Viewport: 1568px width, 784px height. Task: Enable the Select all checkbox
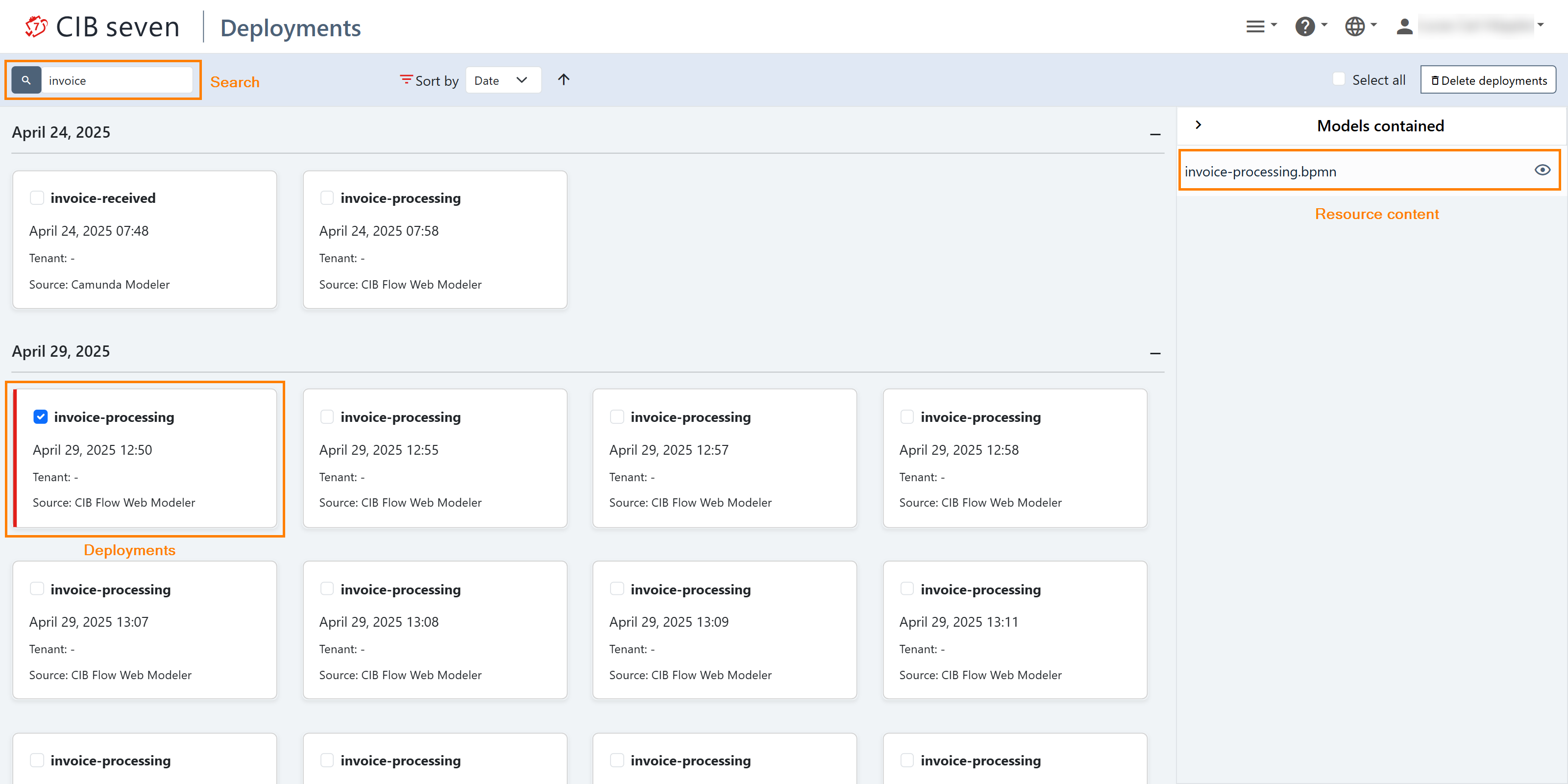(x=1339, y=79)
